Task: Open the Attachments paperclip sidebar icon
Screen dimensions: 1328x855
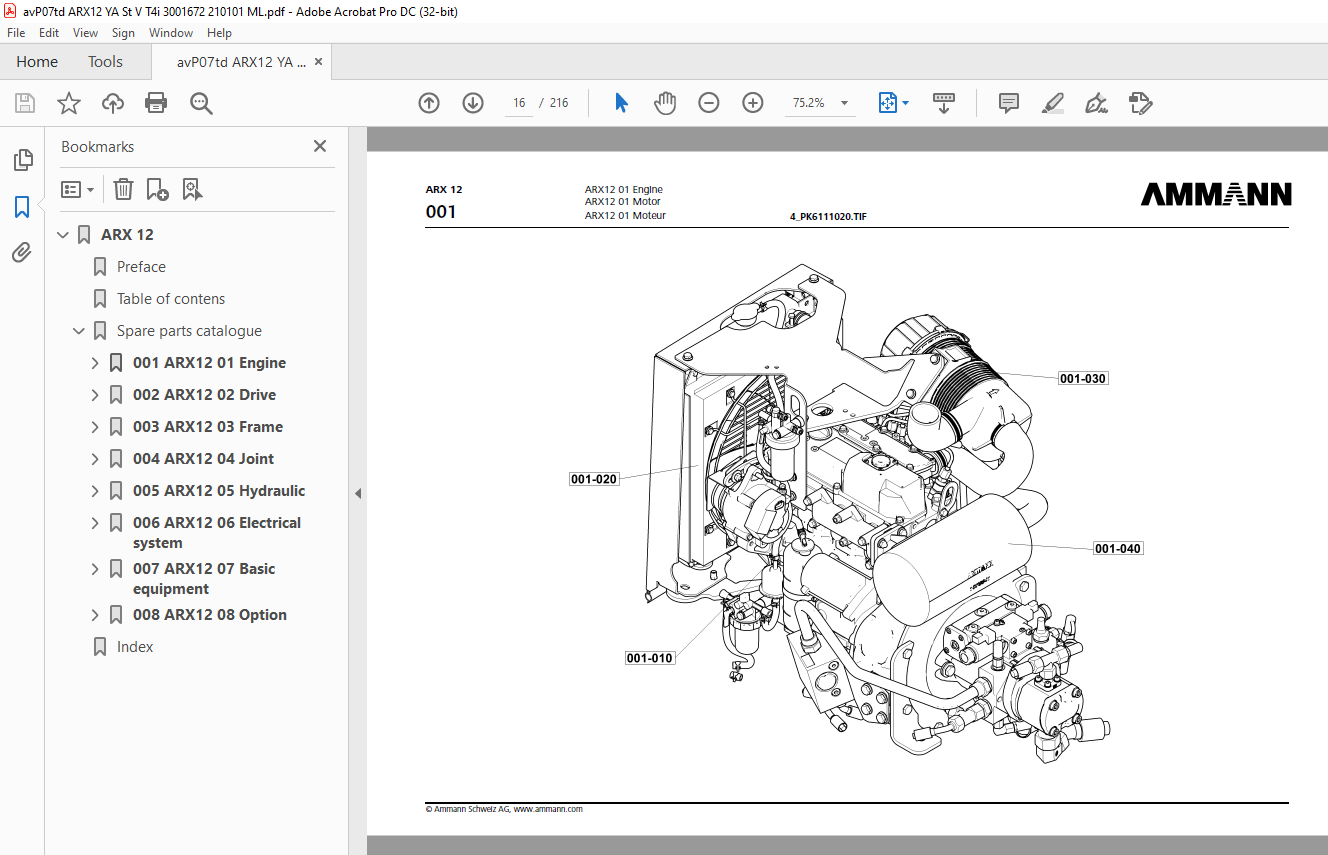Action: (22, 253)
